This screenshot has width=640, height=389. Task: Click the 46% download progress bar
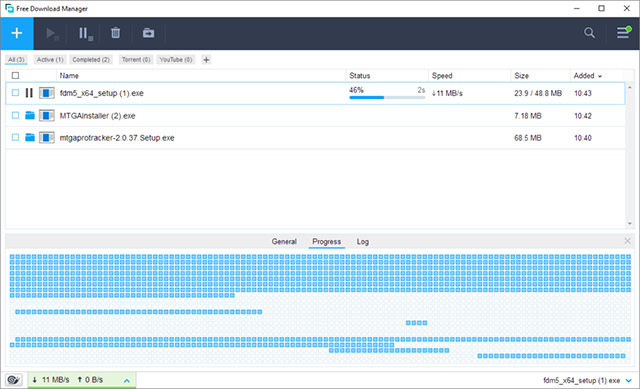(387, 98)
